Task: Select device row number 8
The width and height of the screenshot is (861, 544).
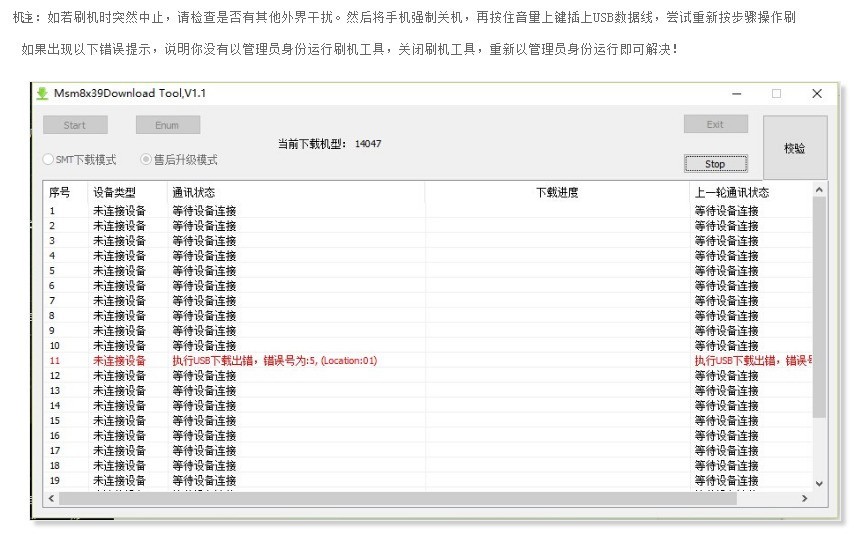Action: 428,316
